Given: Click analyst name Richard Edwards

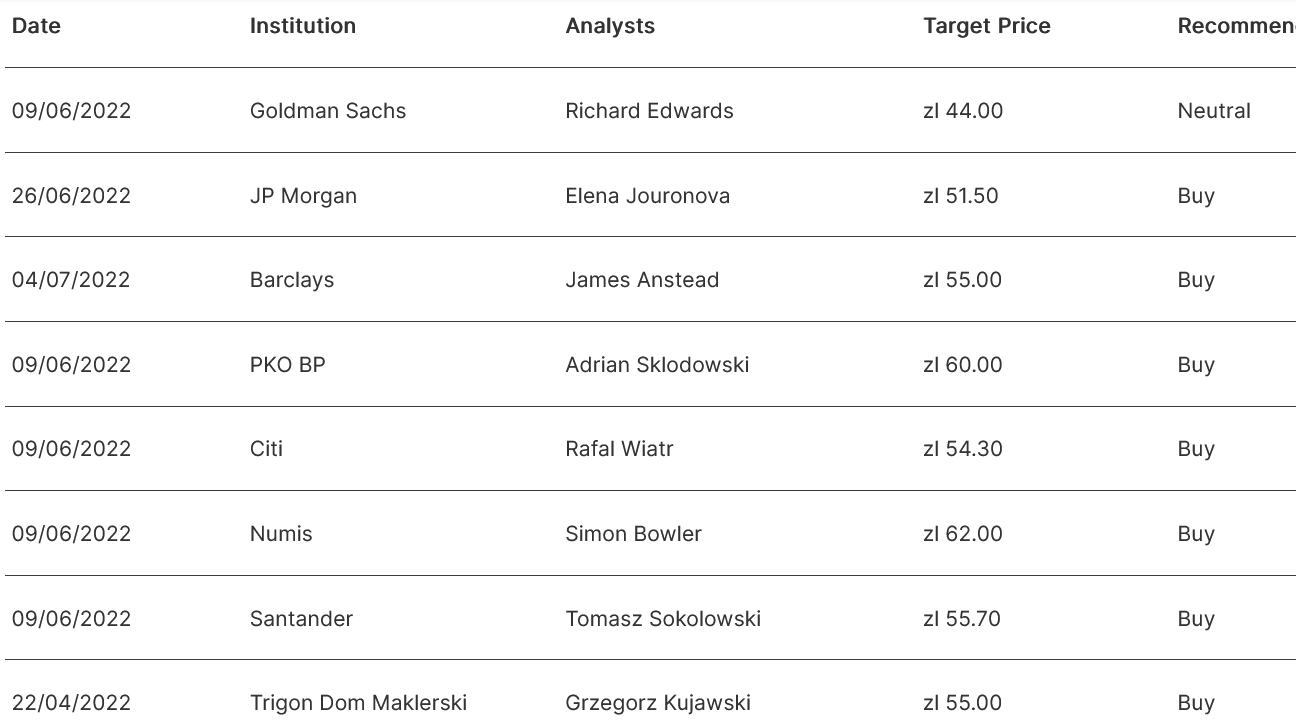Looking at the screenshot, I should click(649, 111).
